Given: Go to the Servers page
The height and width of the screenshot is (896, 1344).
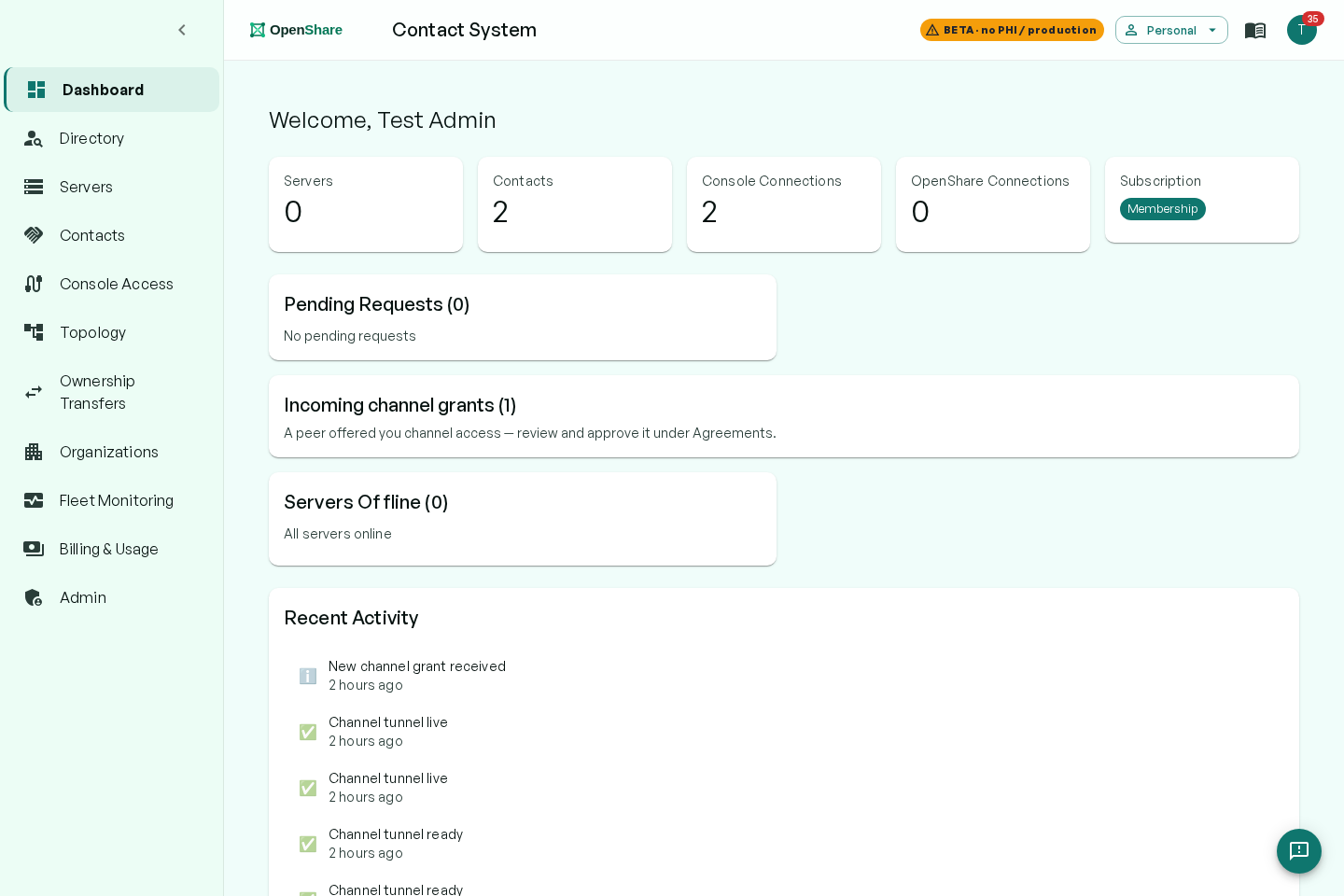Looking at the screenshot, I should click(x=112, y=187).
